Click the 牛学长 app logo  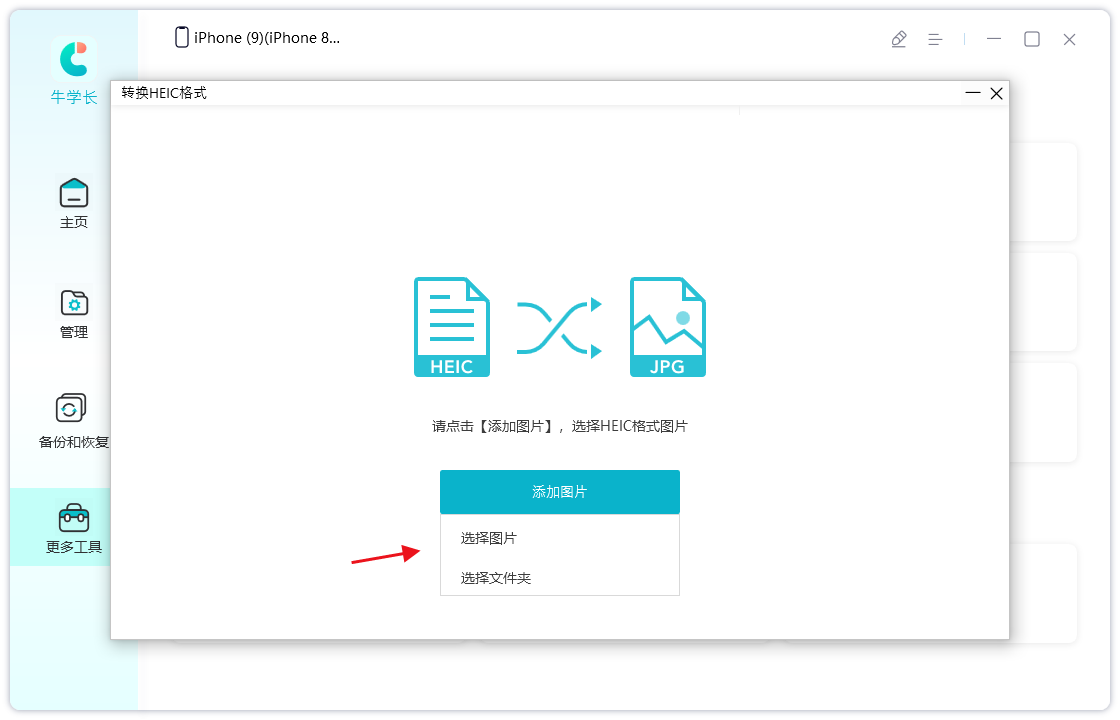point(74,60)
